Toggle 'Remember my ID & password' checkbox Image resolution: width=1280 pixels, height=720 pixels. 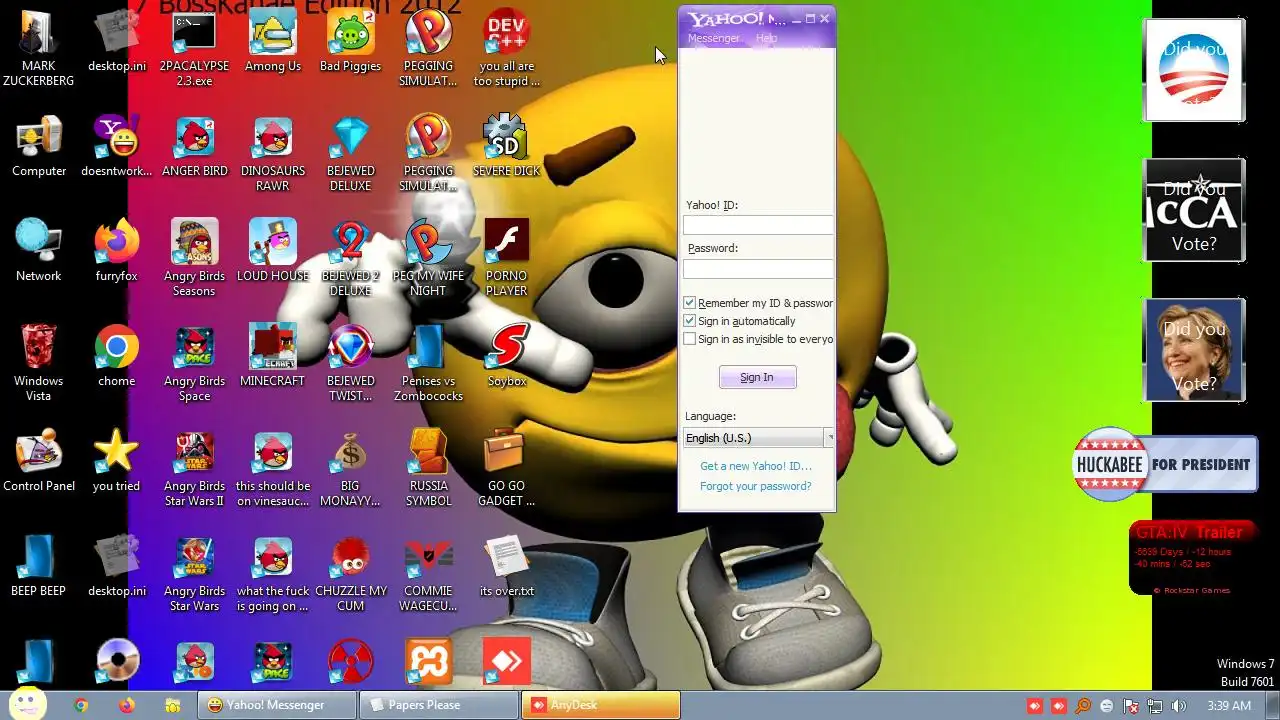click(689, 303)
